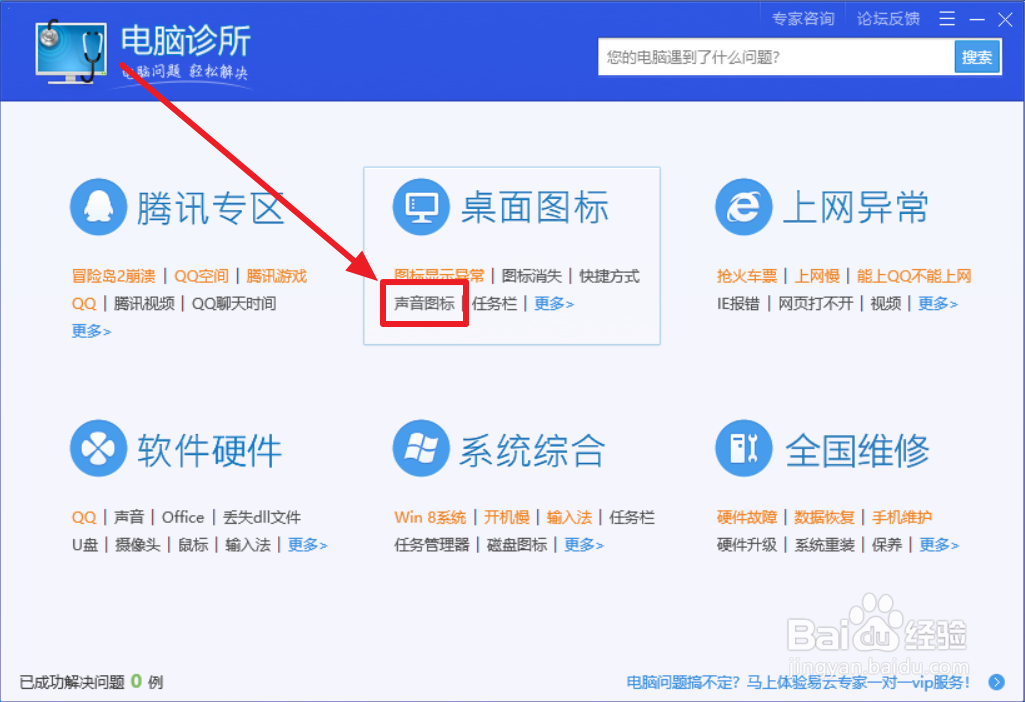Viewport: 1025px width, 702px height.
Task: Select the 快捷方式 link
Action: (x=609, y=276)
